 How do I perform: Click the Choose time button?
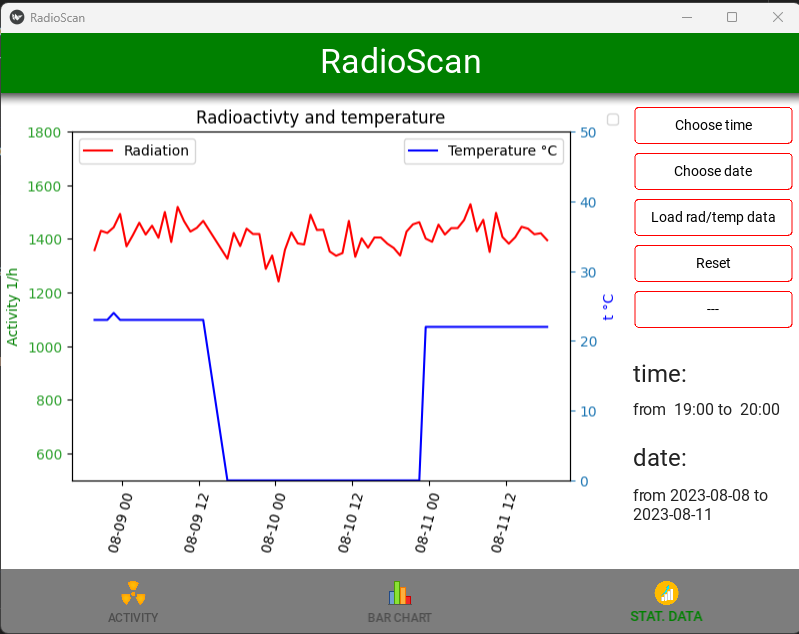pyautogui.click(x=713, y=125)
